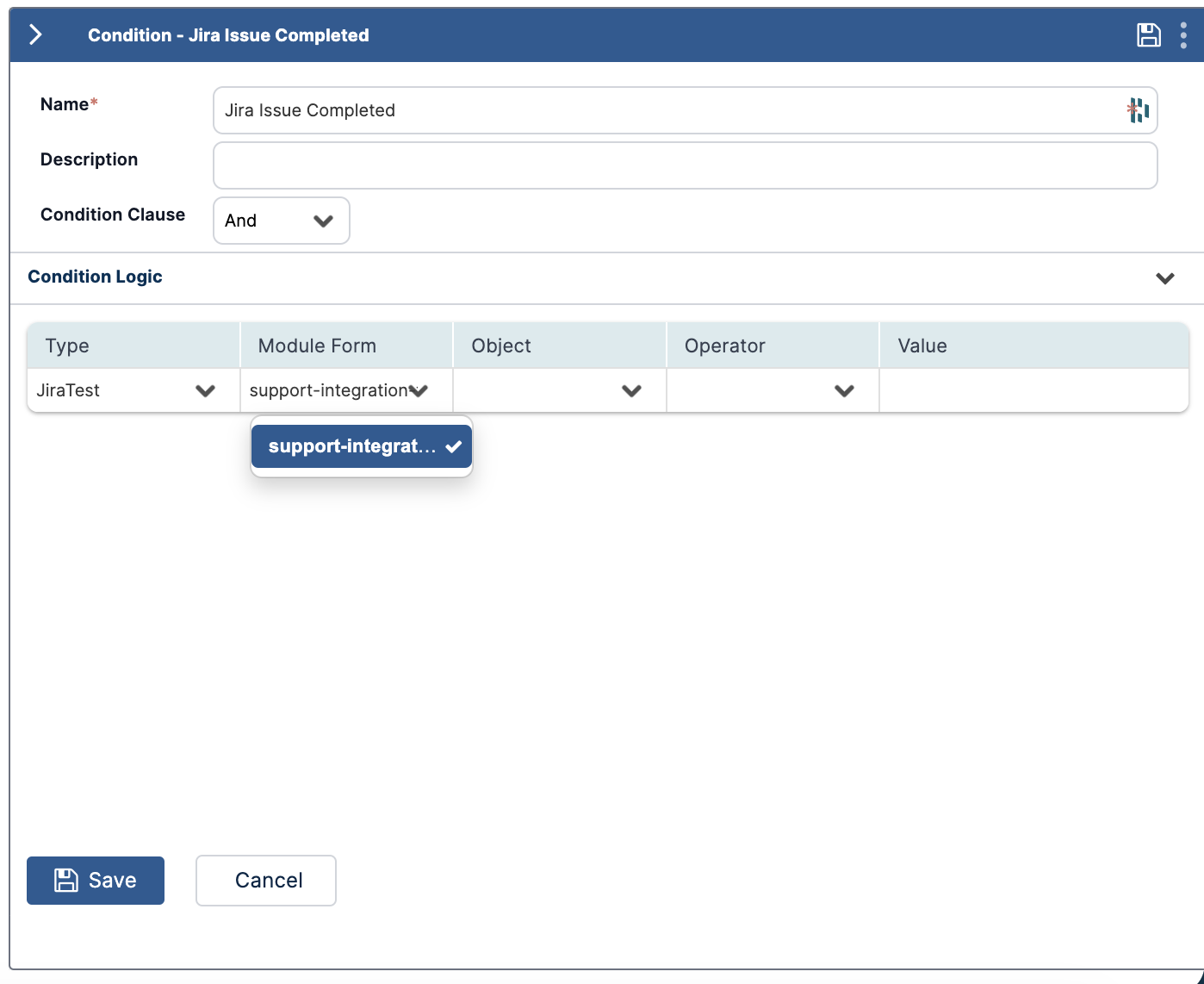This screenshot has height=984, width=1204.
Task: Open the empty Object dropdown
Action: point(559,390)
